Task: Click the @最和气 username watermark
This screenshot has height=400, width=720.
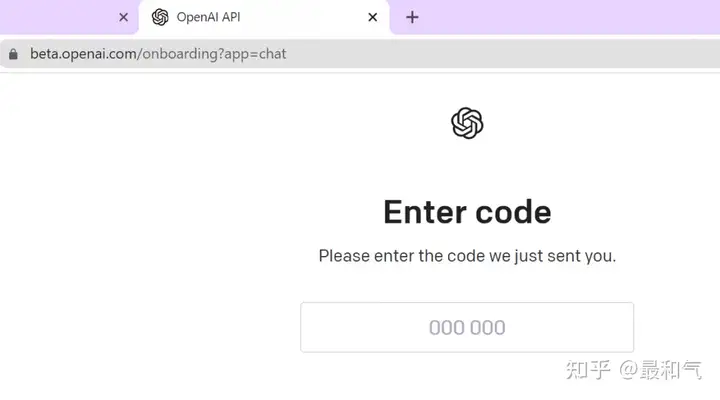Action: tap(661, 370)
